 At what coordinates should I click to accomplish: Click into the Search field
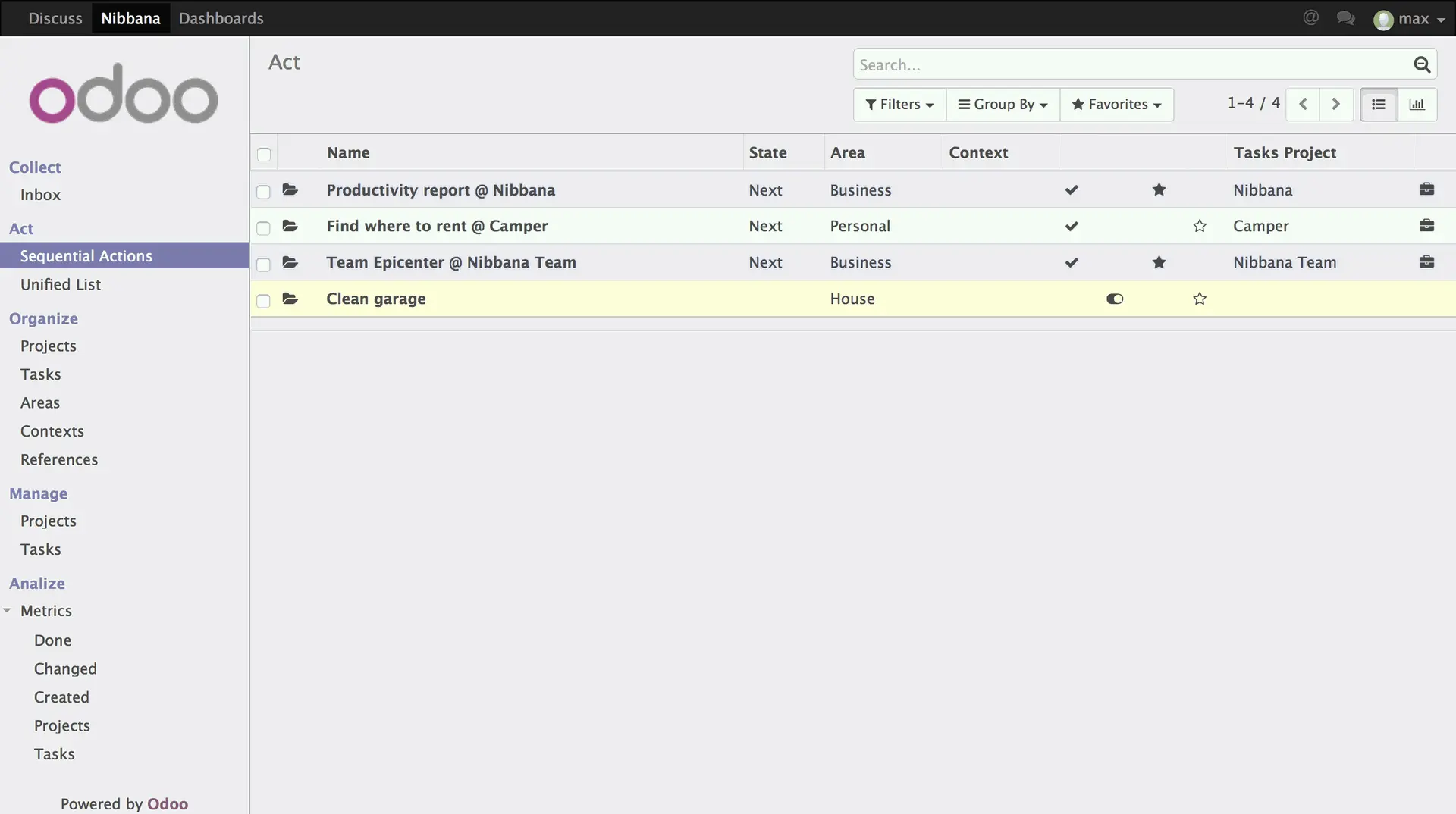pos(1130,65)
